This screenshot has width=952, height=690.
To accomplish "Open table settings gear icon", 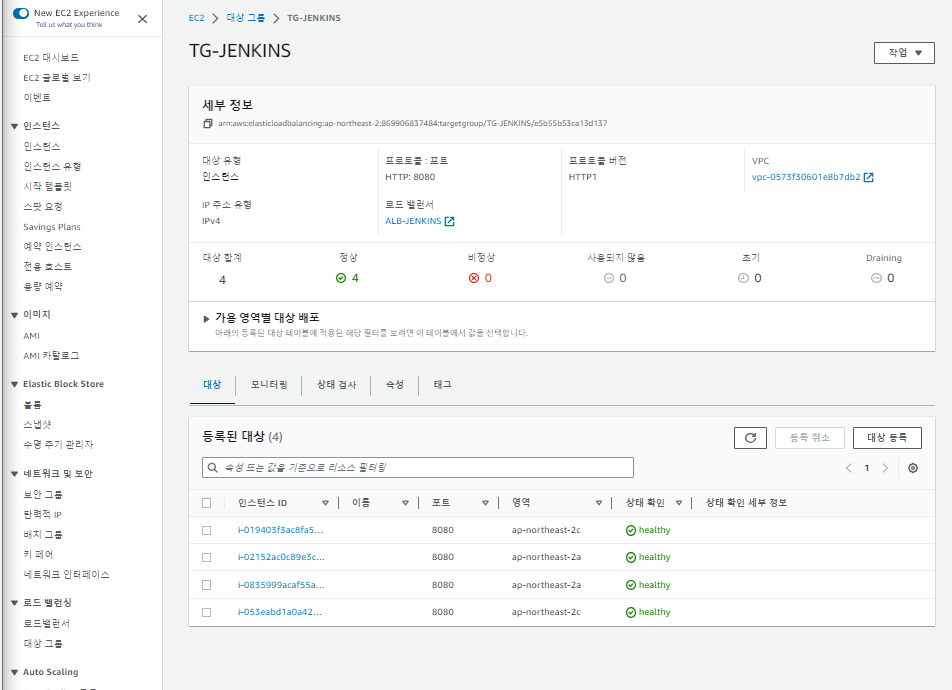I will click(913, 468).
